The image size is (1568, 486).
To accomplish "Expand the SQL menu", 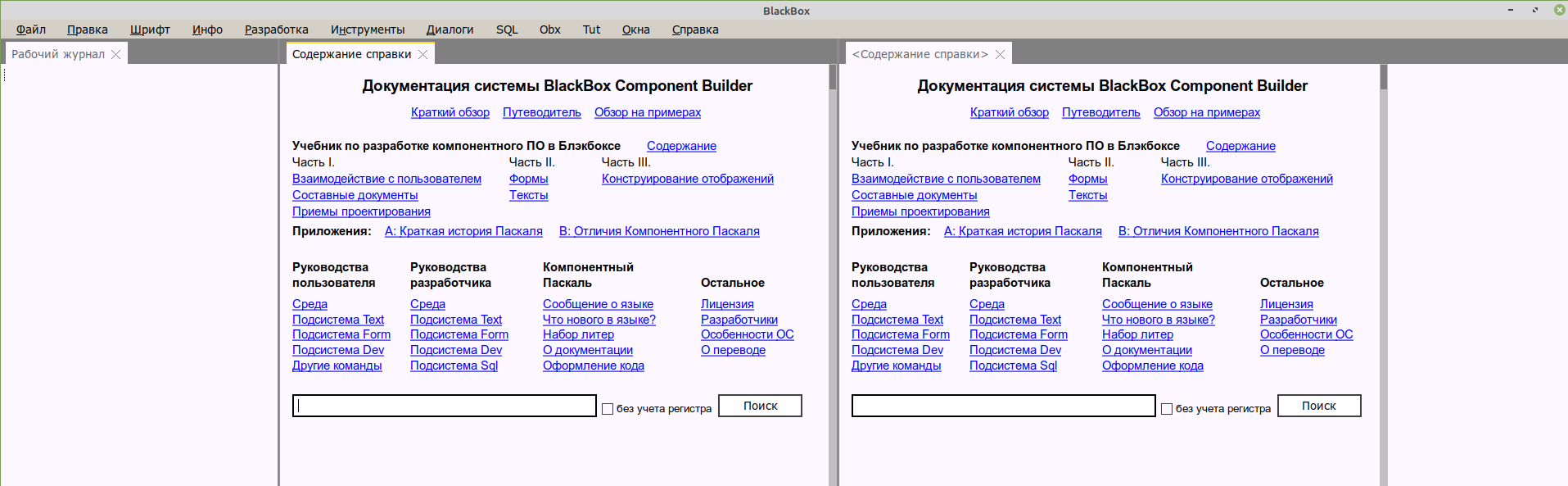I will (x=507, y=30).
